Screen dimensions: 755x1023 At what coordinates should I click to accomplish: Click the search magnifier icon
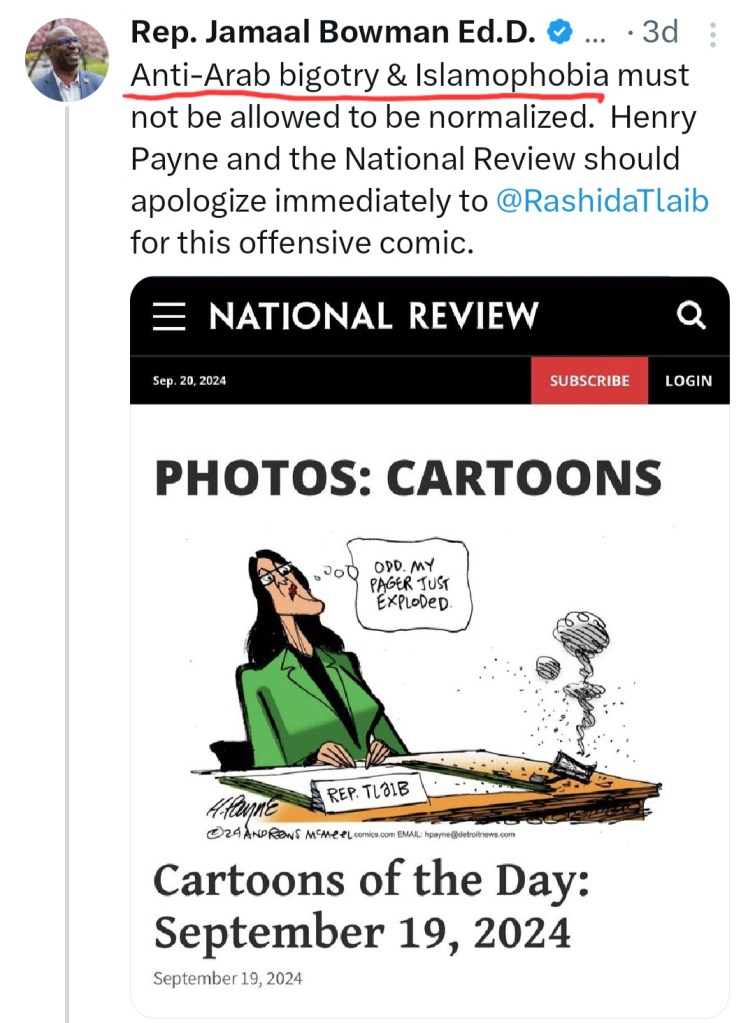tap(691, 316)
